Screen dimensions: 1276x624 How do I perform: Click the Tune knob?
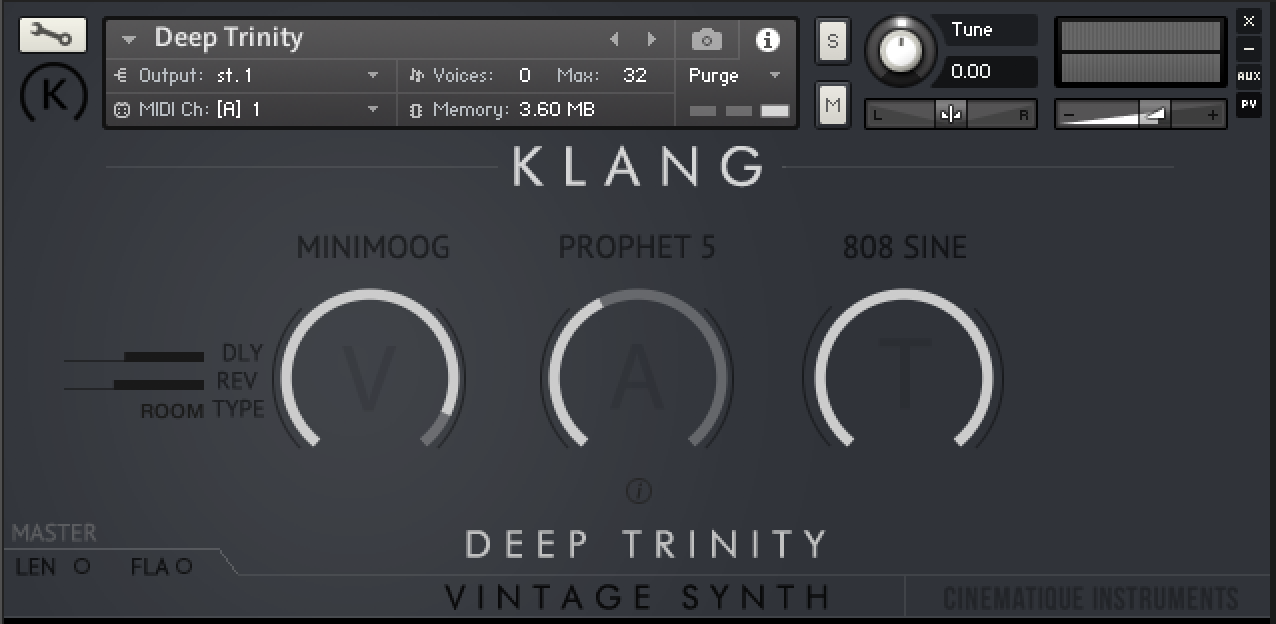[x=901, y=50]
